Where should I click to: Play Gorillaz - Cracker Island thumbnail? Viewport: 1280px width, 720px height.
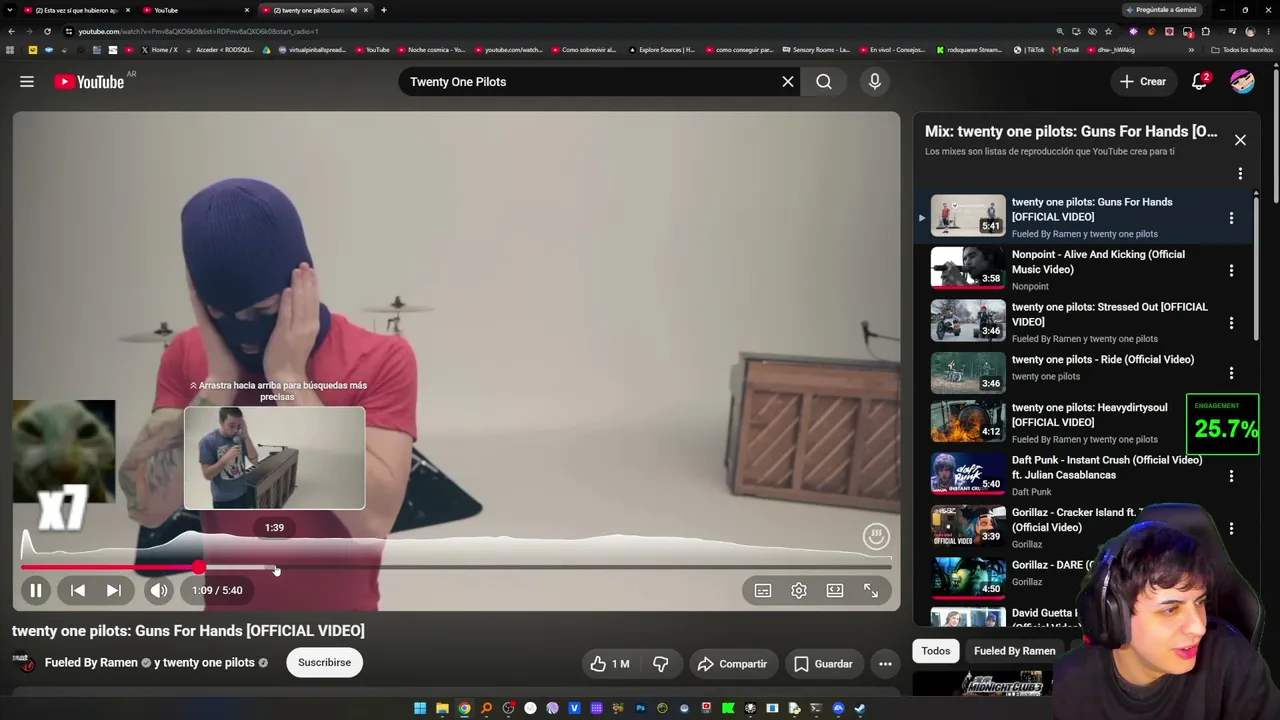point(968,526)
